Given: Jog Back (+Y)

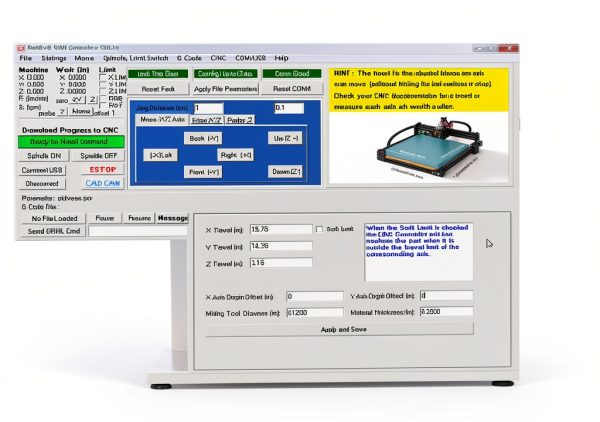Looking at the screenshot, I should tap(203, 138).
